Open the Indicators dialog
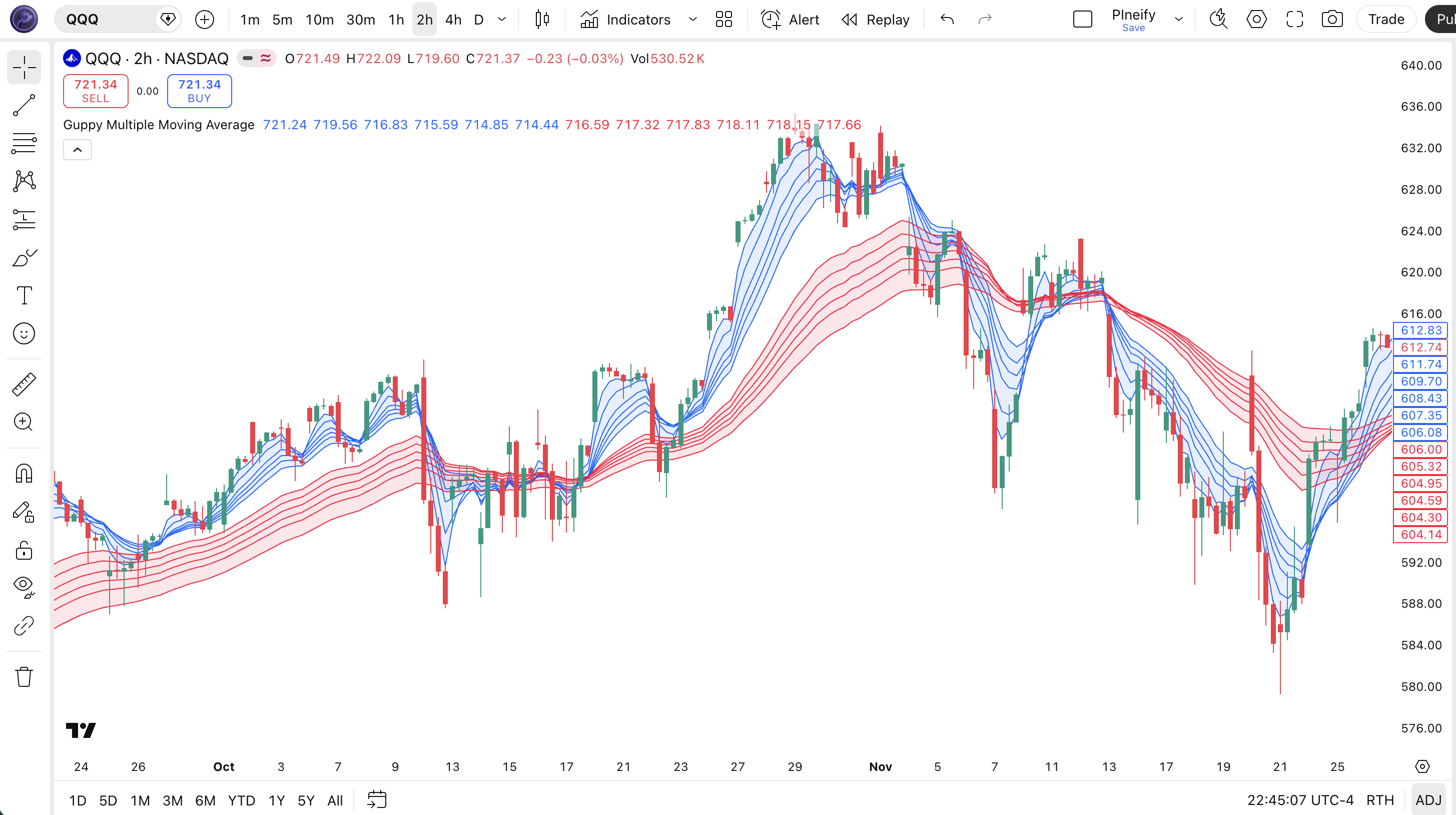Screen dimensions: 1456x815 coord(625,19)
